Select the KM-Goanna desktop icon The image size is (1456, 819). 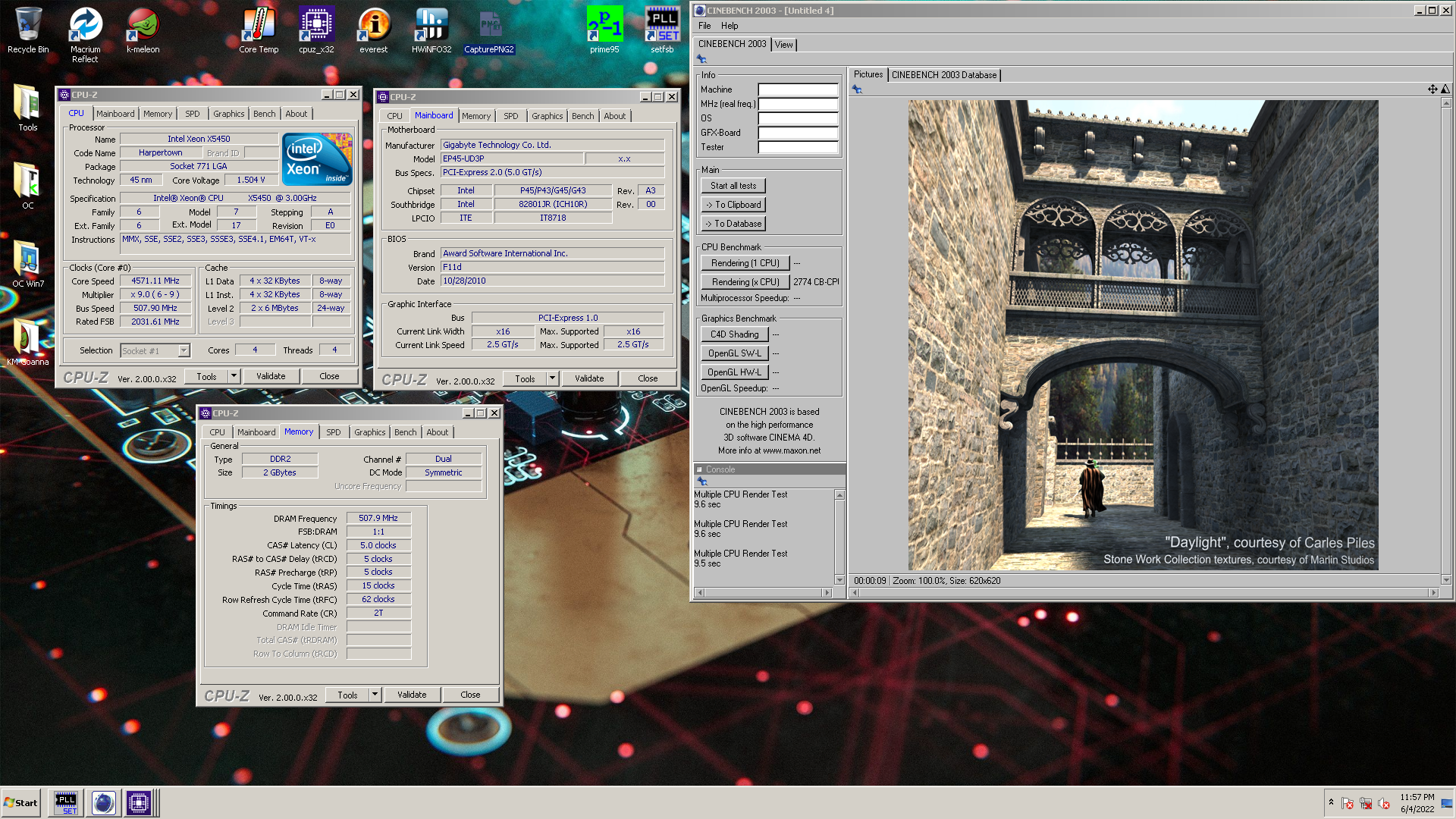[27, 343]
